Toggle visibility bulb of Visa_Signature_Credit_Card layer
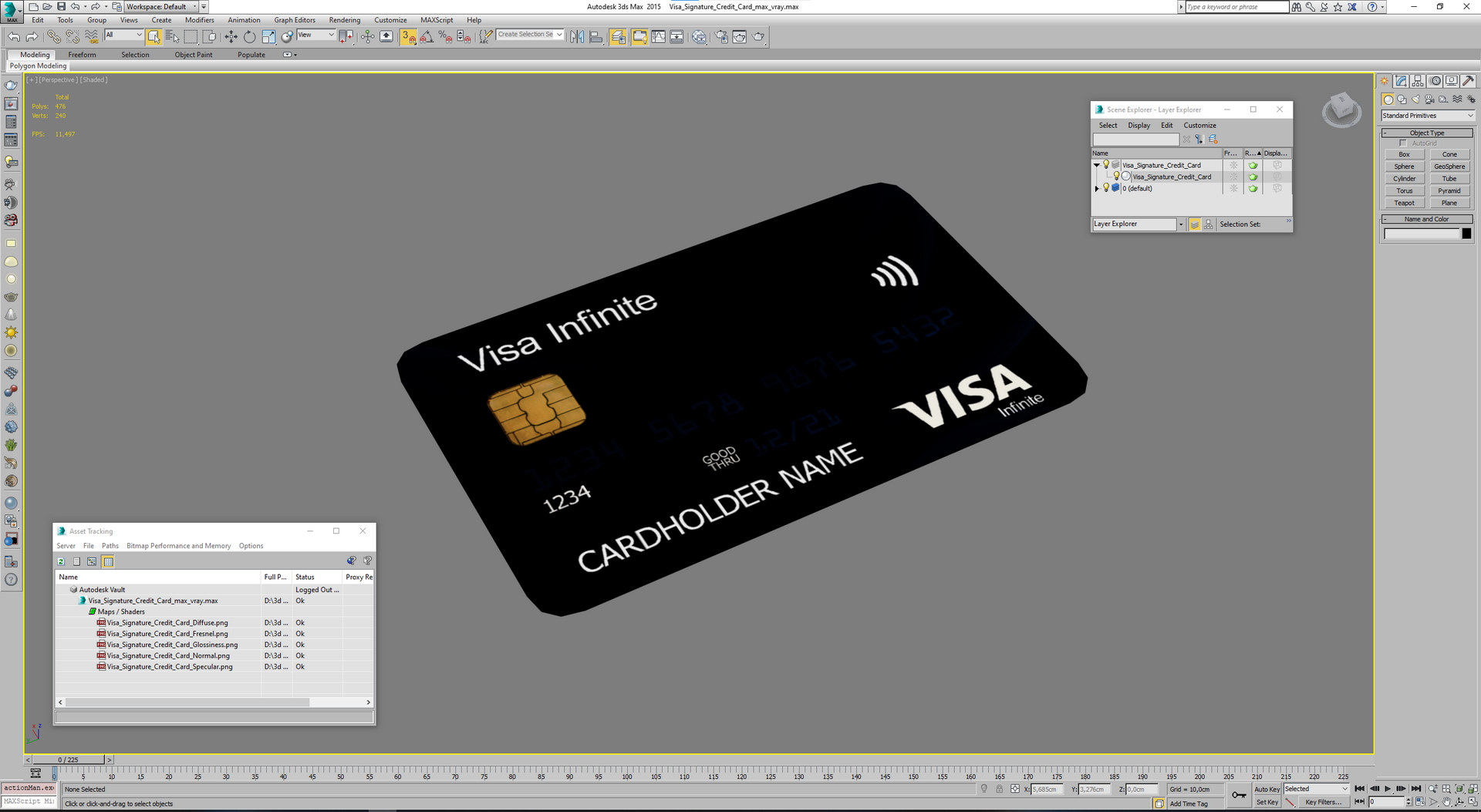 coord(1106,164)
